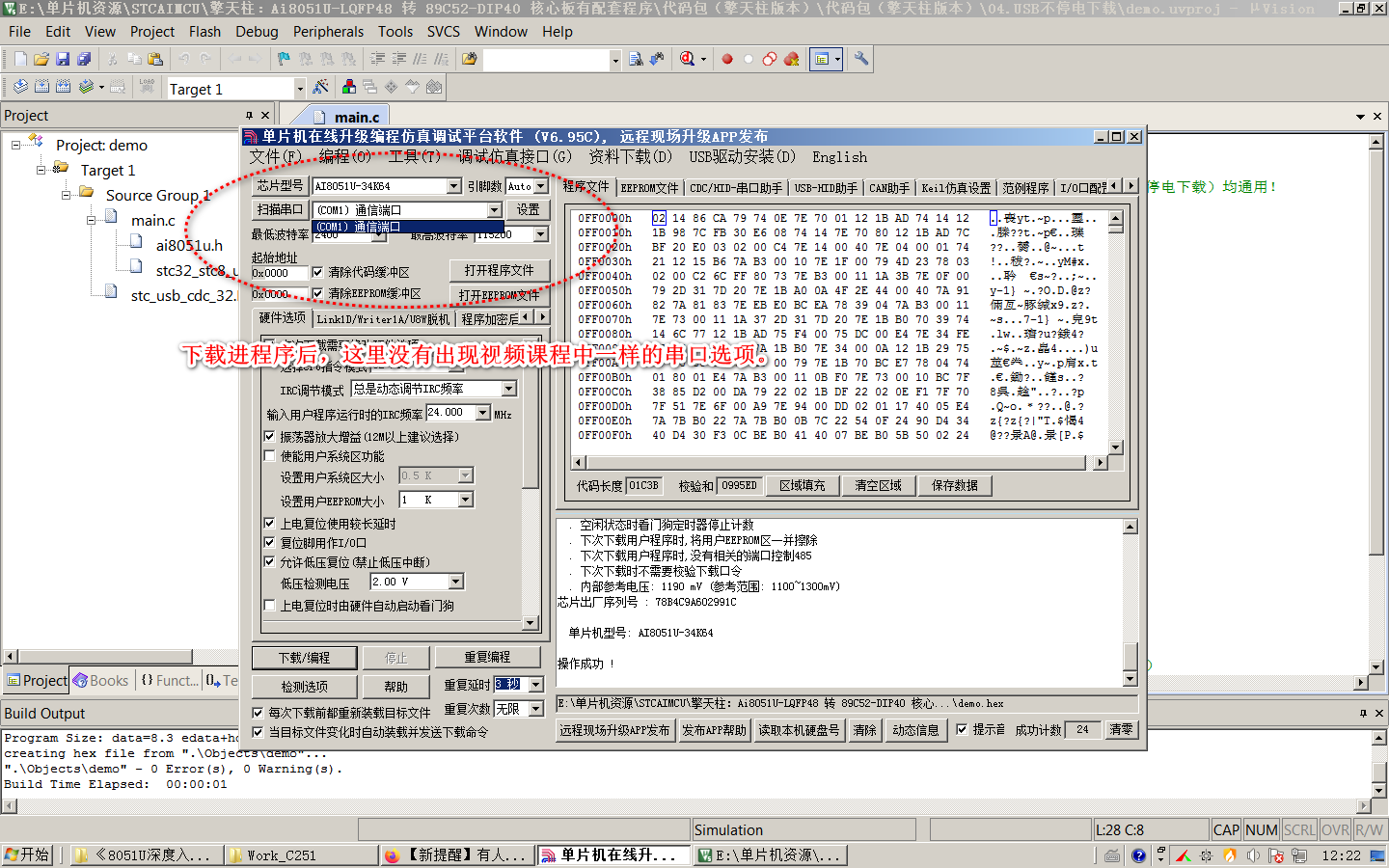This screenshot has width=1389, height=868.
Task: Enable 使能用户系统区功能 checkbox
Action: 270,456
